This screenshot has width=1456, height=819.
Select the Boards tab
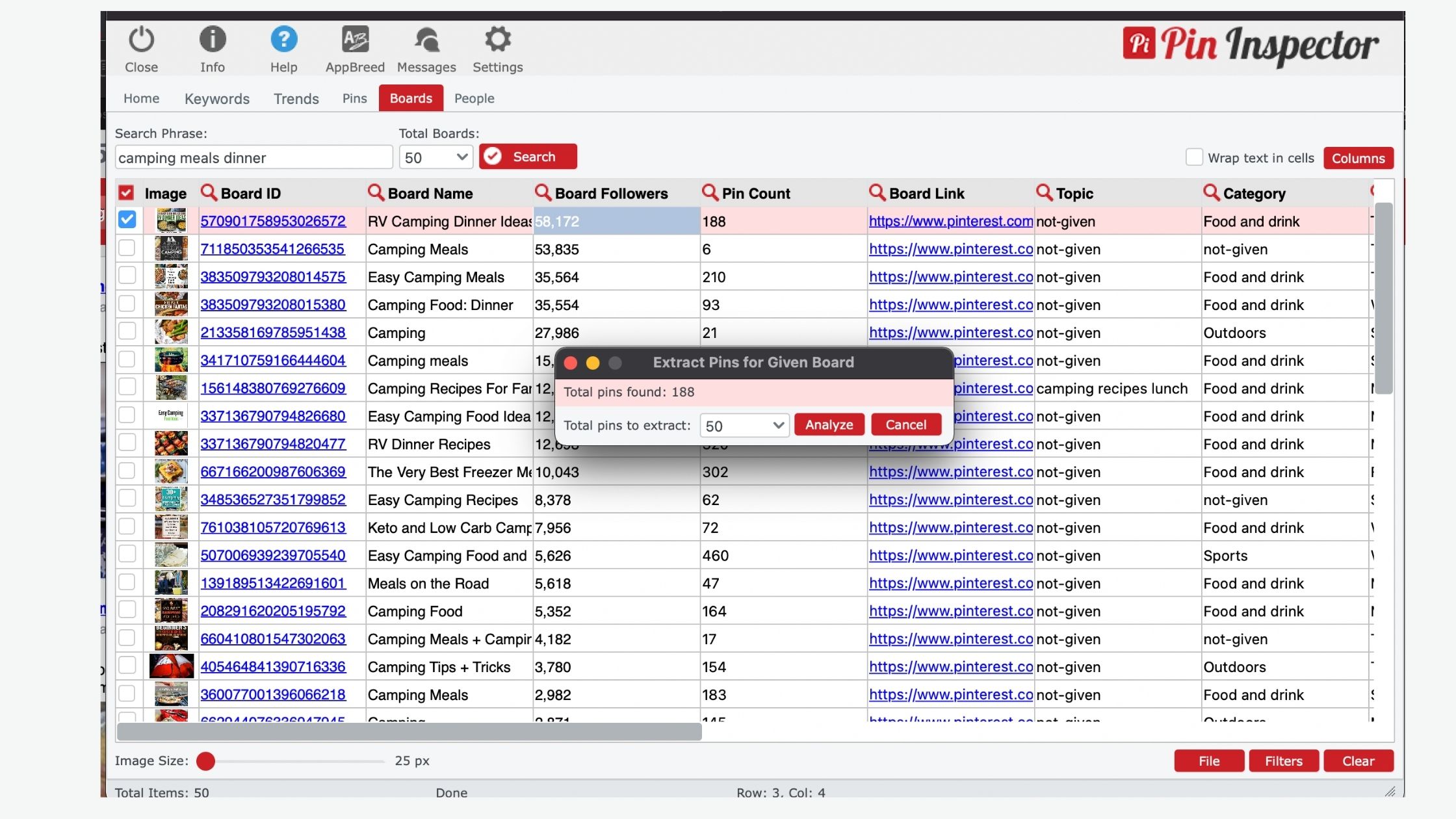pos(411,98)
